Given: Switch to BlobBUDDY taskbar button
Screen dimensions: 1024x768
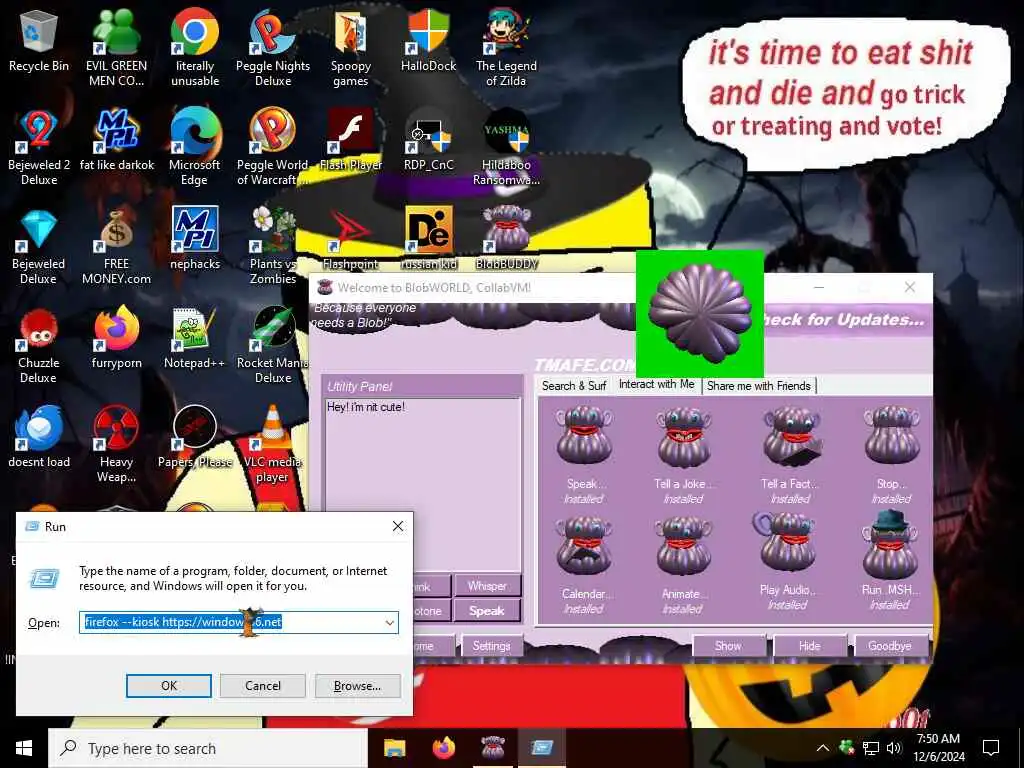Looking at the screenshot, I should (493, 748).
